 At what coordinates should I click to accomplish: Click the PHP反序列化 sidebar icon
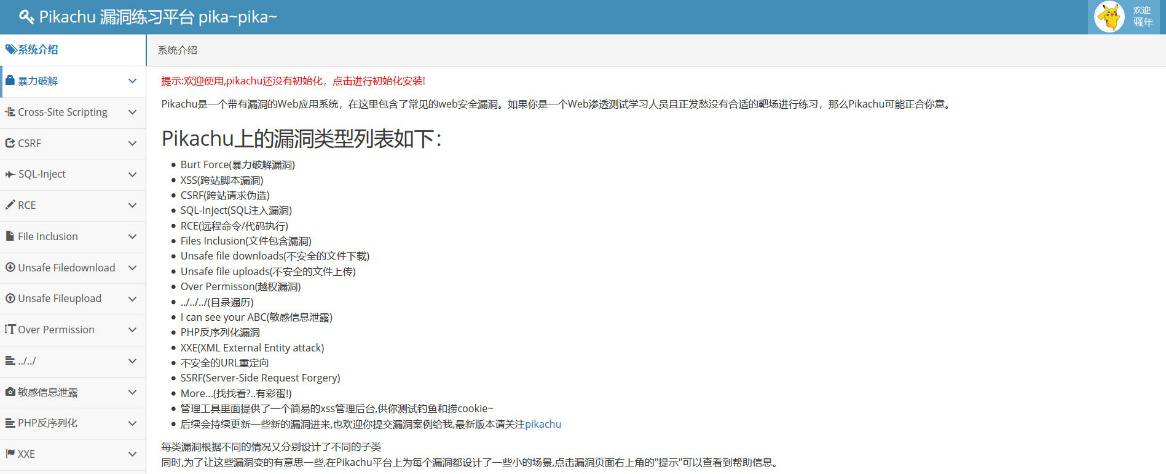pos(10,423)
